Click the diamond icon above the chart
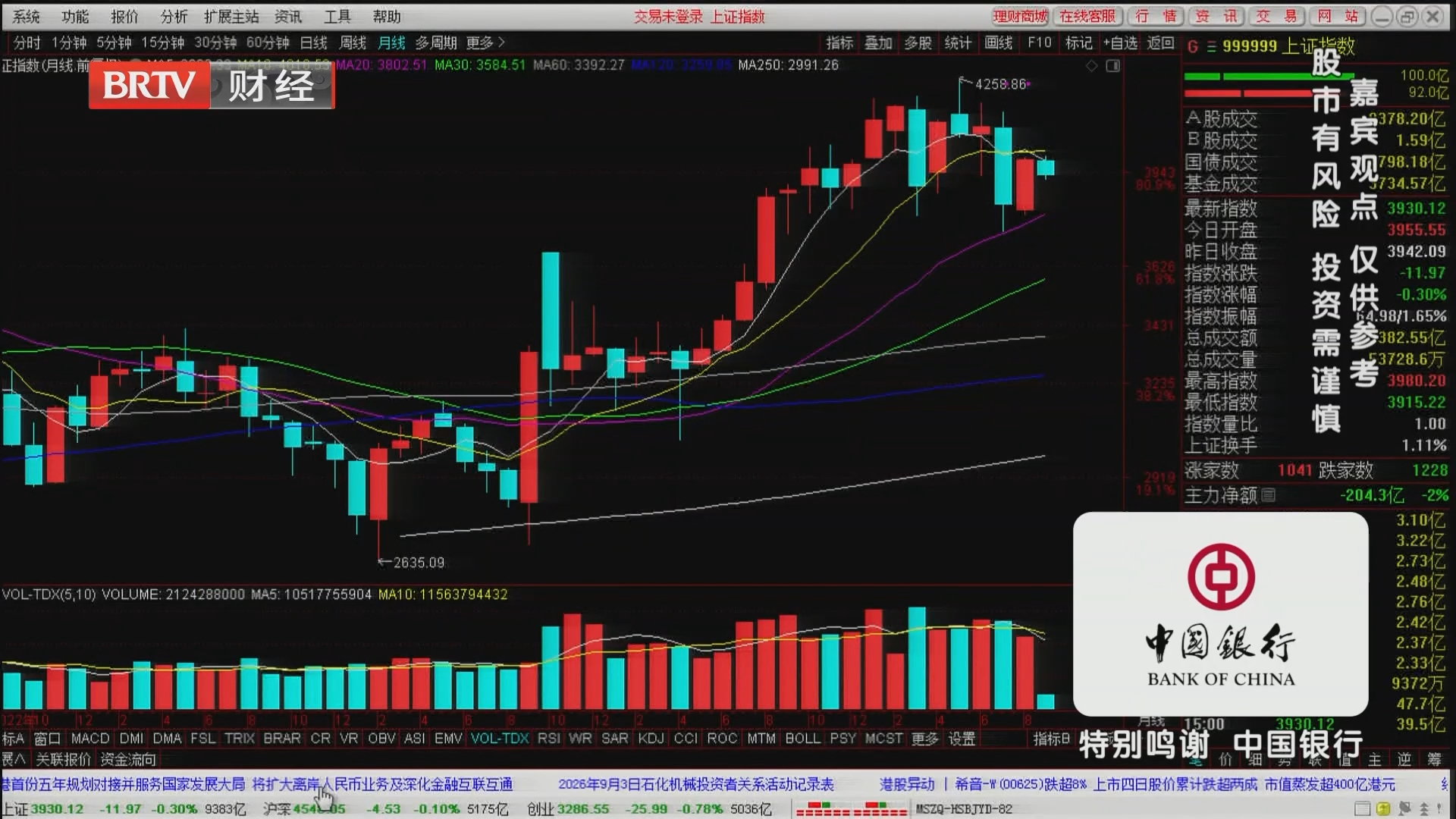Screen dimensions: 1456x819 click(x=1091, y=66)
